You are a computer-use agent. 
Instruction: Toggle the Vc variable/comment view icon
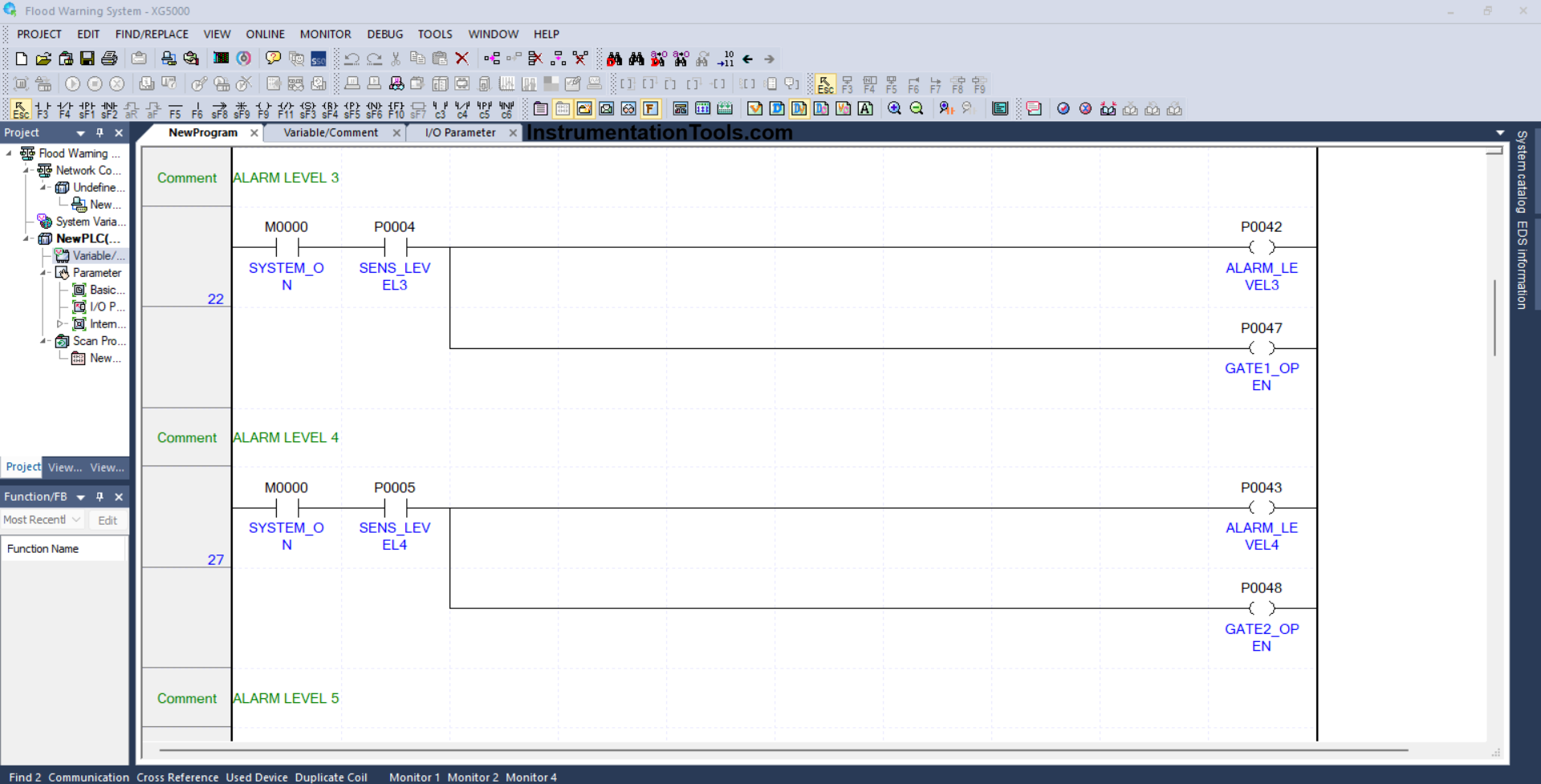pos(843,108)
